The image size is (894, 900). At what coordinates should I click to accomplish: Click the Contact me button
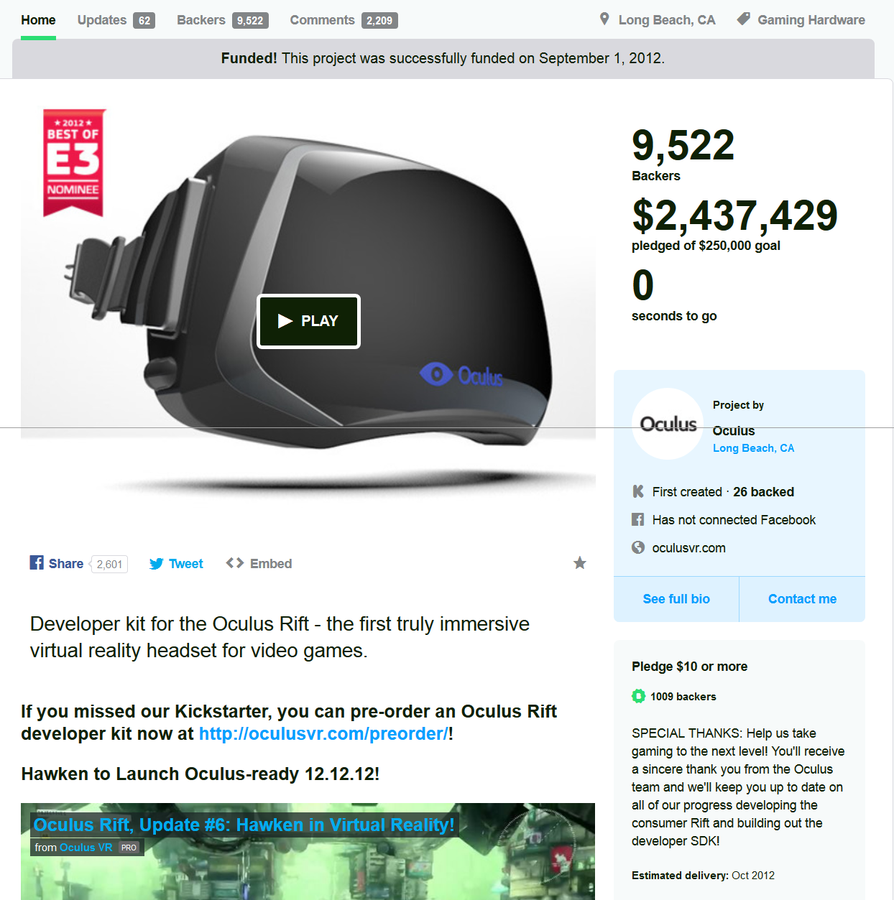(802, 599)
